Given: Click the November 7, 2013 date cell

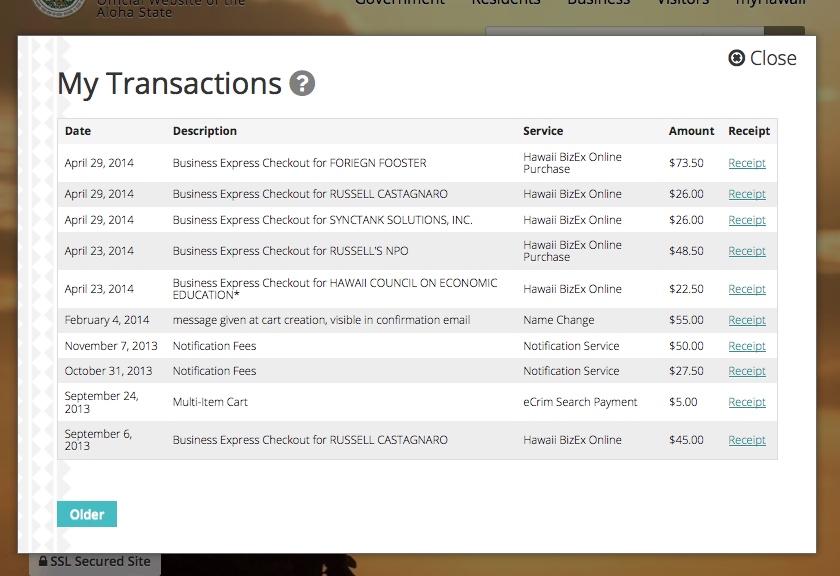Looking at the screenshot, I should point(111,346).
